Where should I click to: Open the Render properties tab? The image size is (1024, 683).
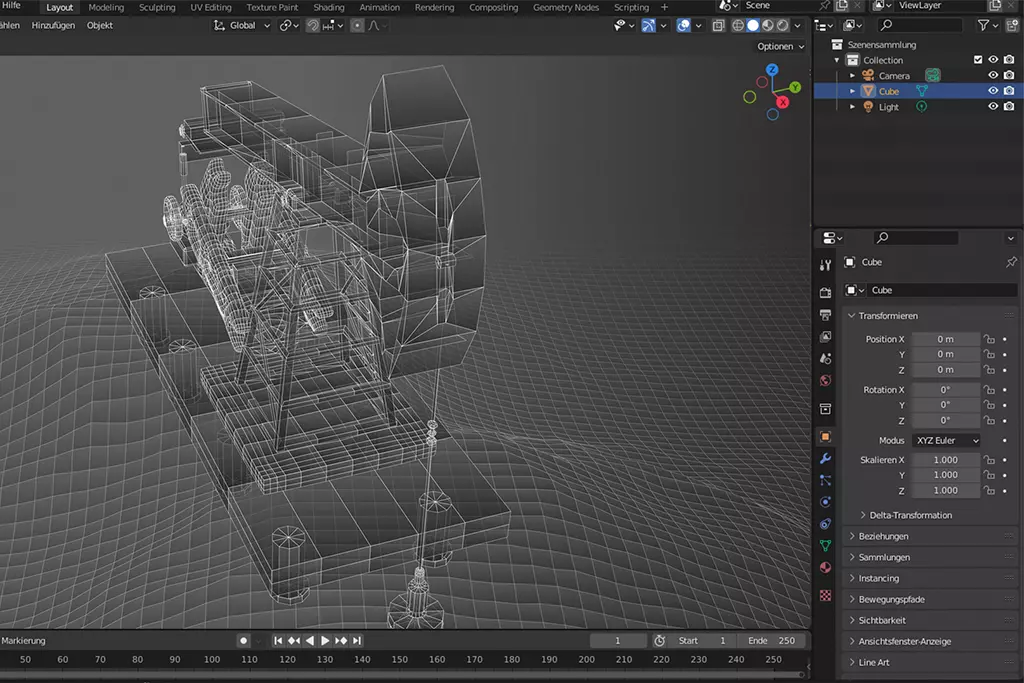point(825,293)
